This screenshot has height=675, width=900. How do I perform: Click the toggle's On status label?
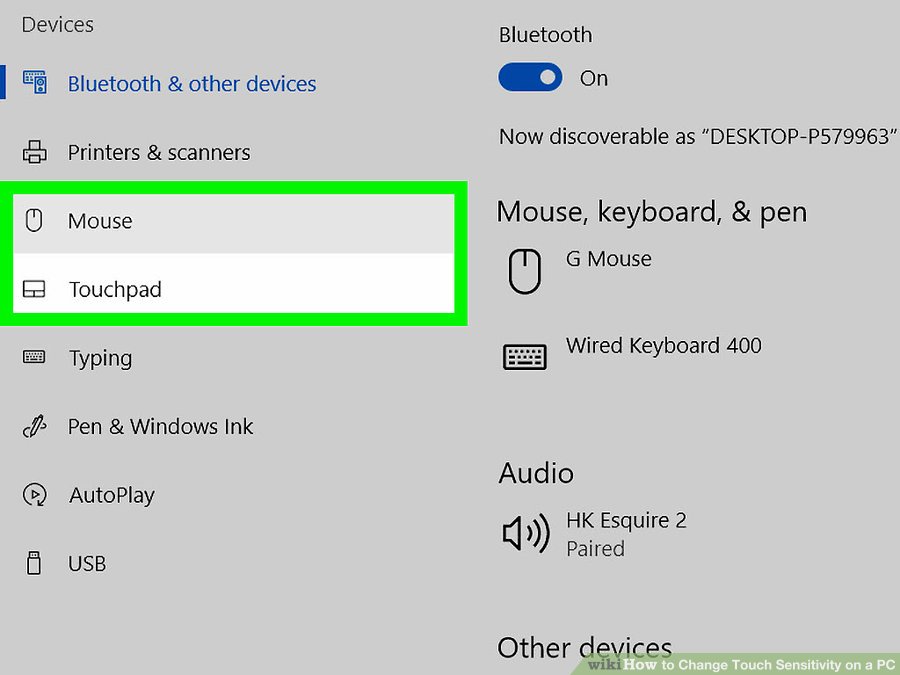click(x=593, y=78)
